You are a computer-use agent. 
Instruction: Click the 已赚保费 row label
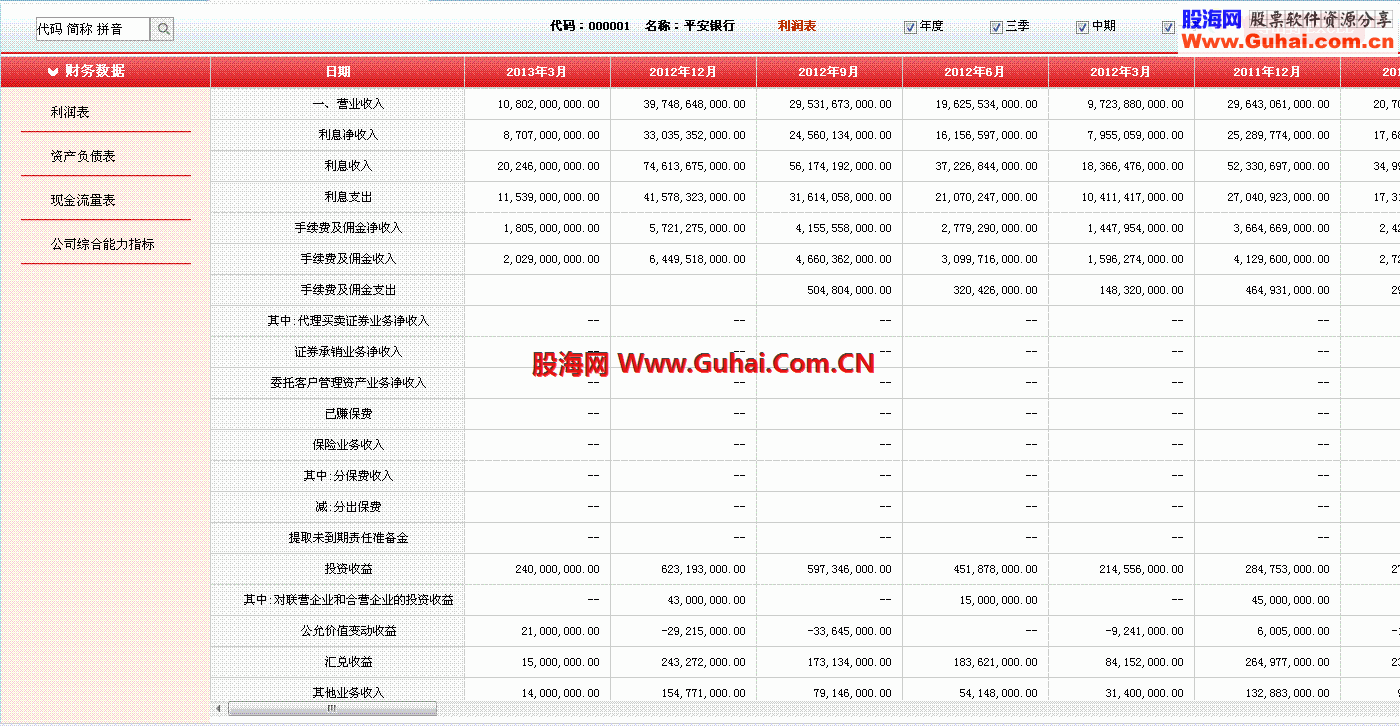point(348,414)
